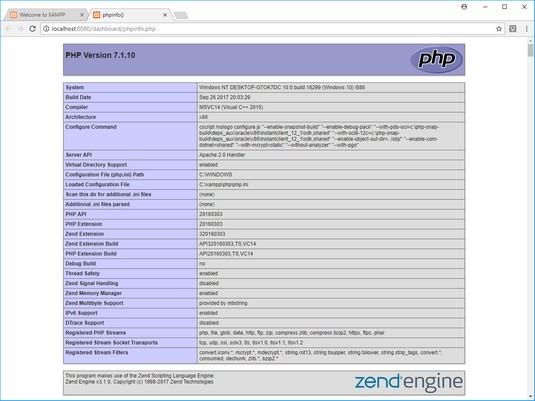Viewport: 535px width, 401px height.
Task: Reload the phpinfo page
Action: click(32, 29)
